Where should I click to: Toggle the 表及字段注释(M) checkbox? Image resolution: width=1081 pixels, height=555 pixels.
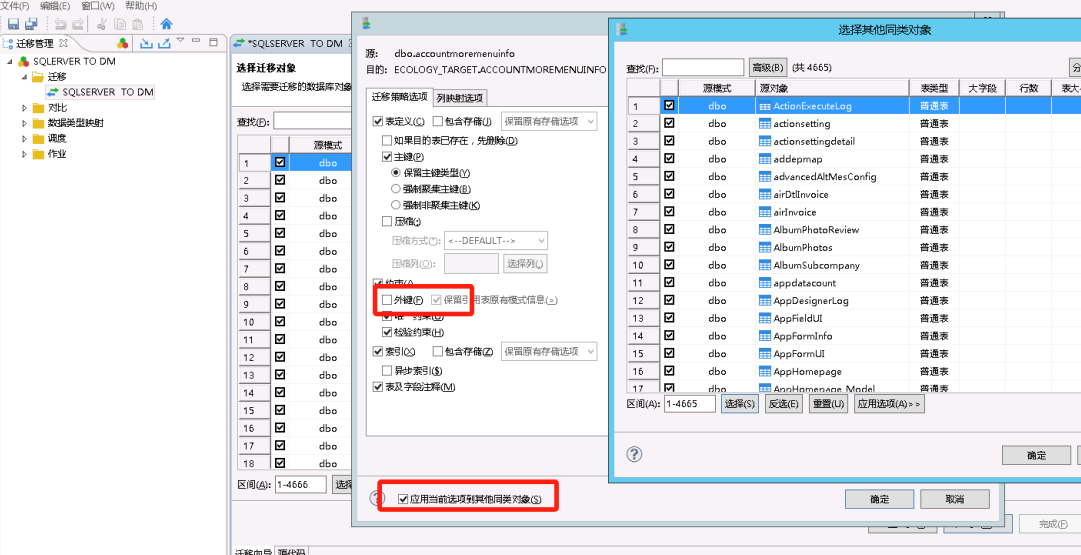pyautogui.click(x=377, y=387)
